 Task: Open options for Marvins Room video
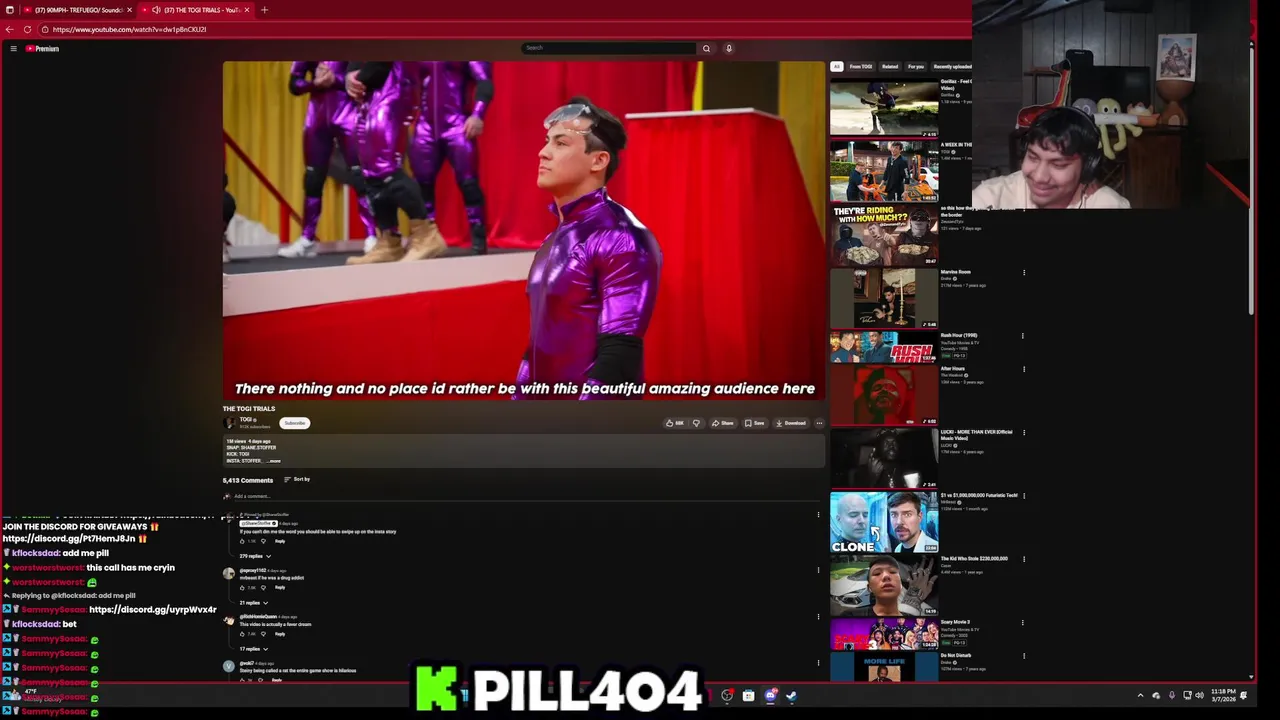1023,272
